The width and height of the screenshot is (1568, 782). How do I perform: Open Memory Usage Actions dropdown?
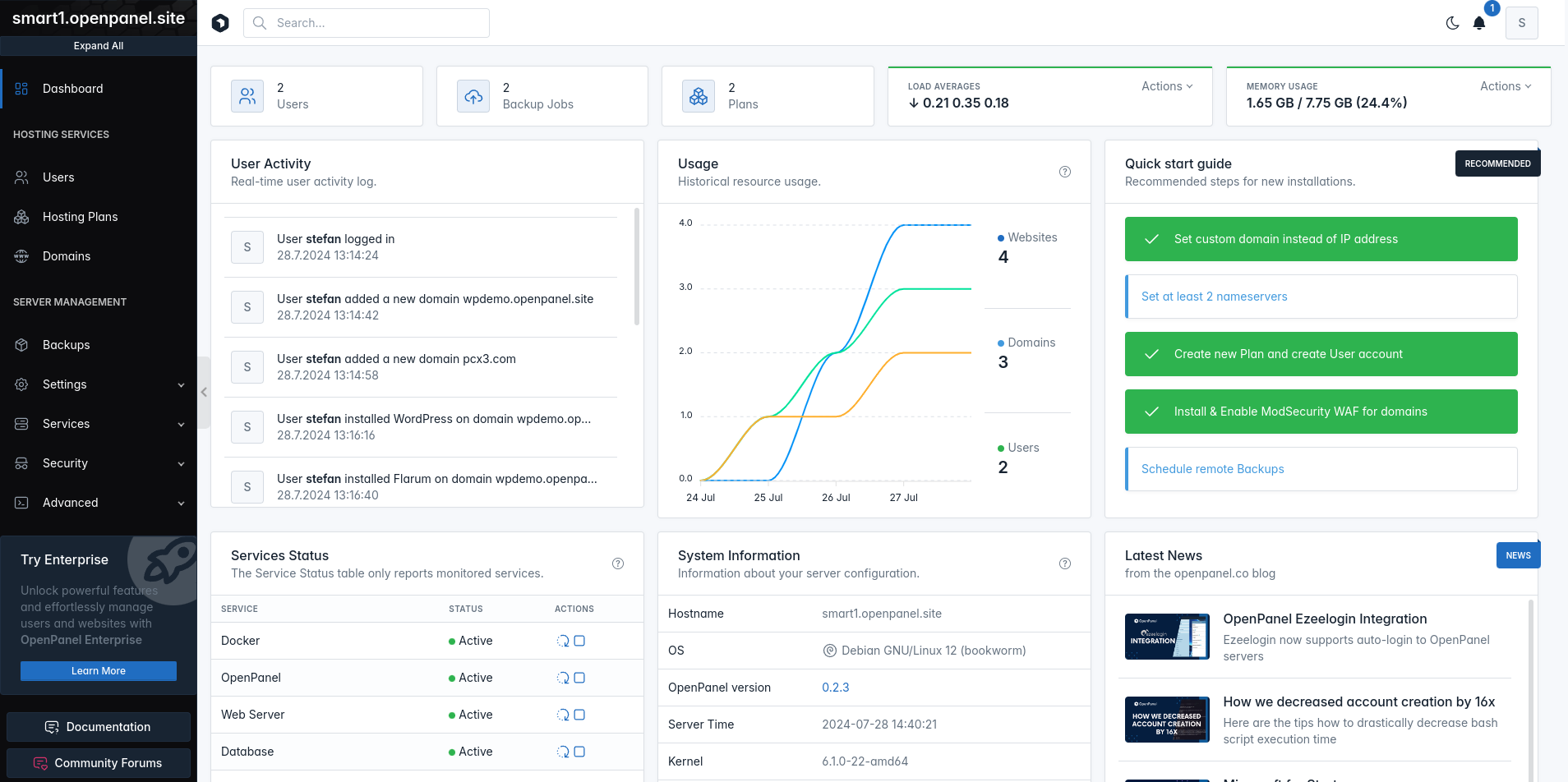(1506, 86)
